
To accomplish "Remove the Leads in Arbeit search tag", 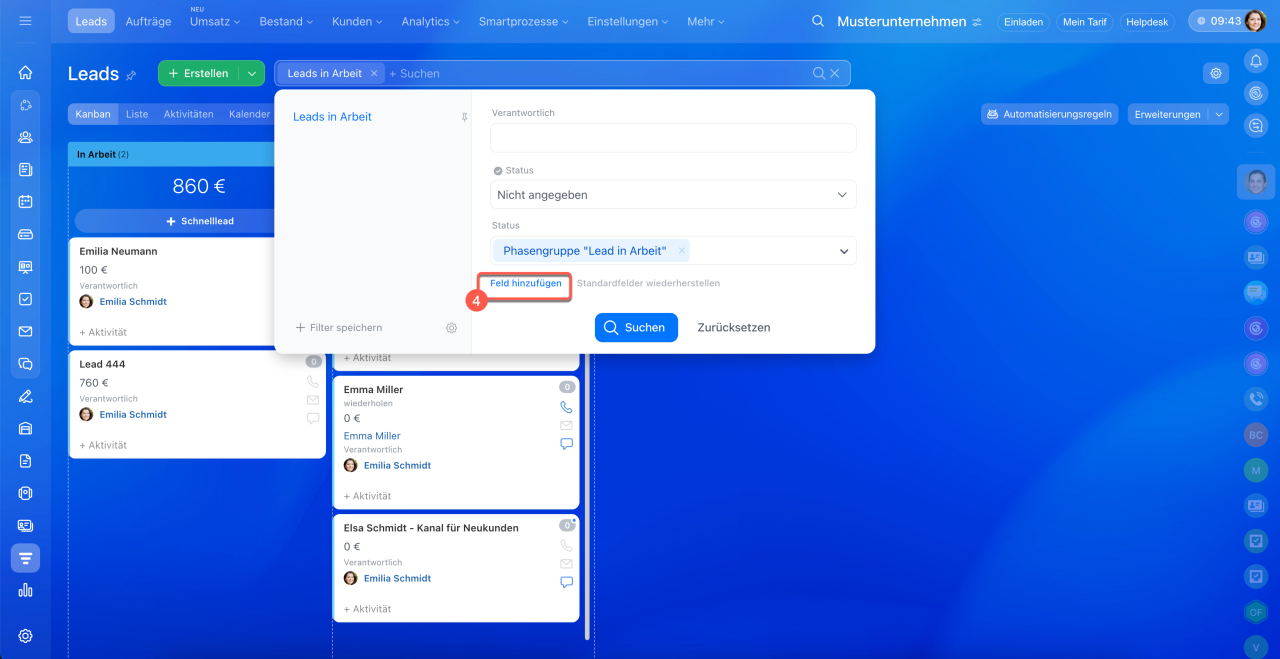I will [x=374, y=73].
